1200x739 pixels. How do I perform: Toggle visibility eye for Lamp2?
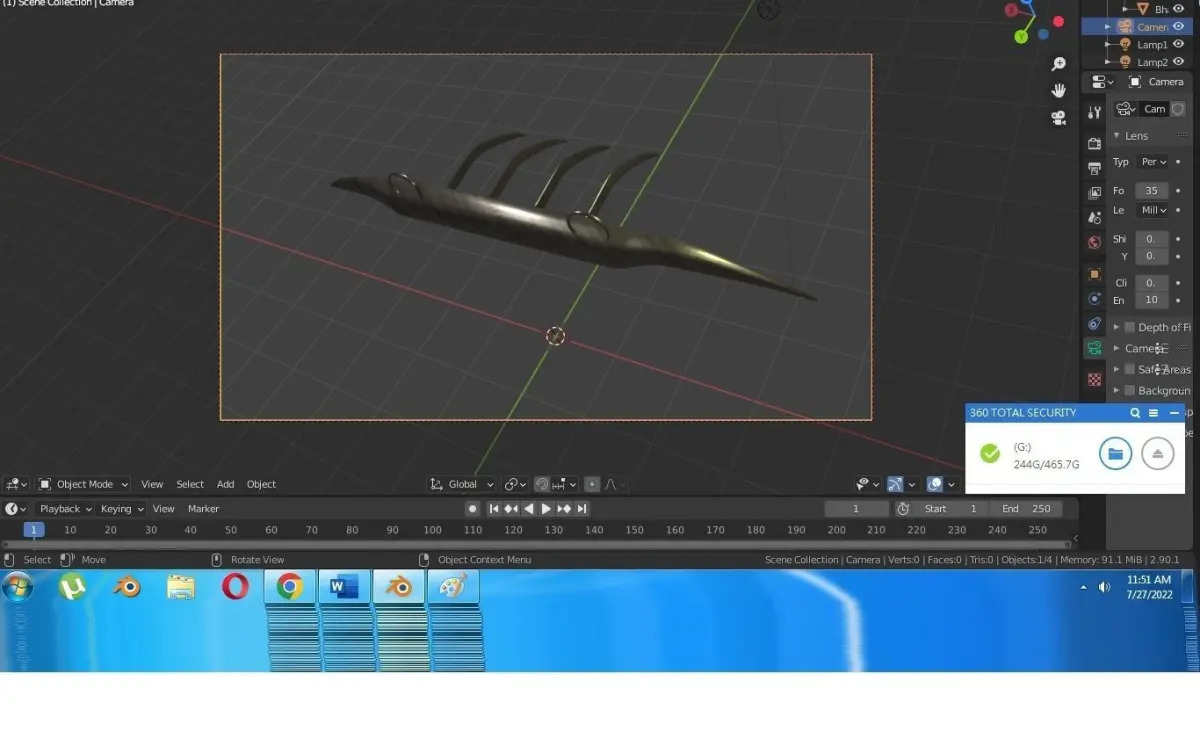coord(1178,62)
